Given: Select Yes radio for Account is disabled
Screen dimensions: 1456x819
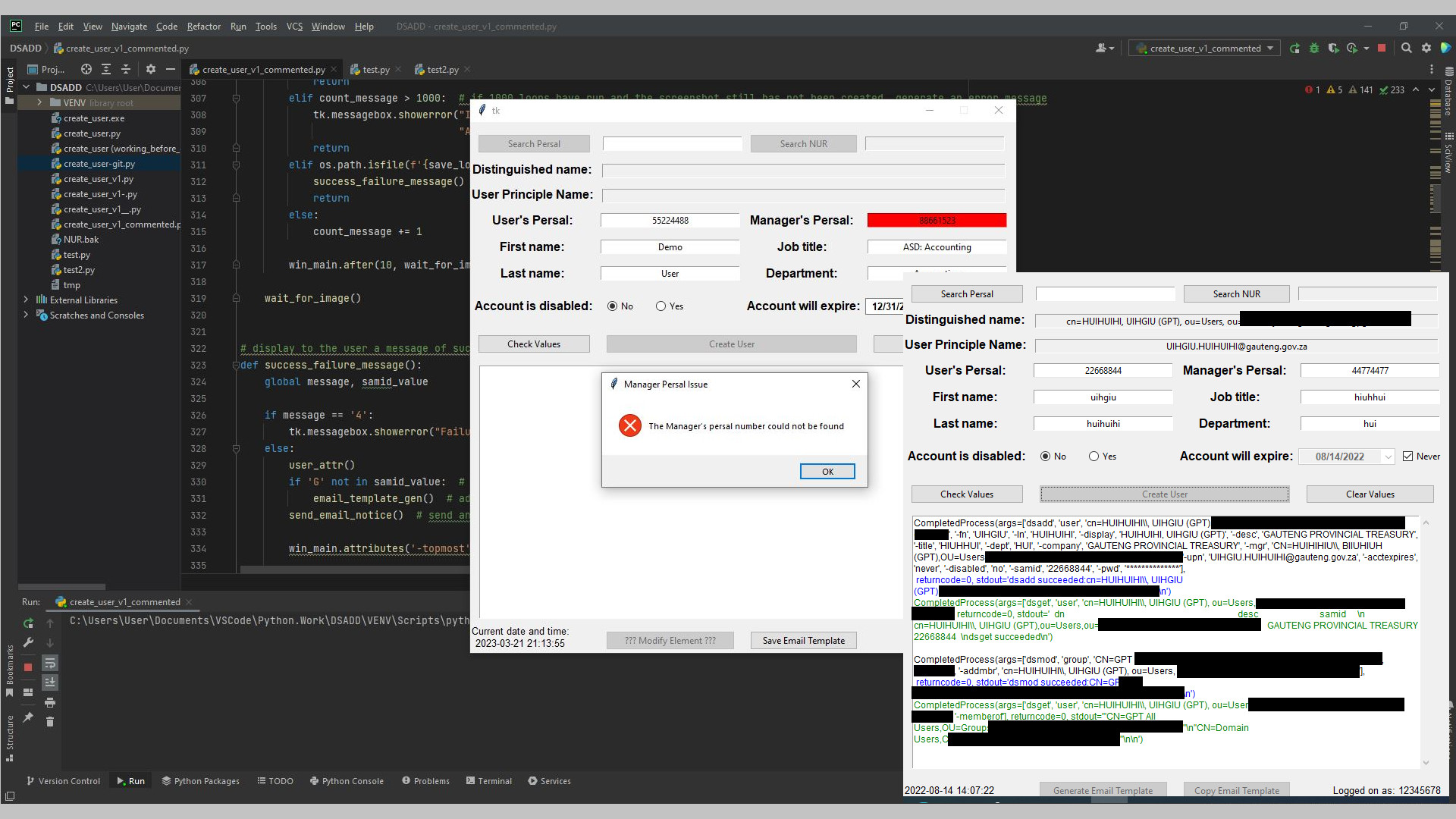Looking at the screenshot, I should point(661,306).
